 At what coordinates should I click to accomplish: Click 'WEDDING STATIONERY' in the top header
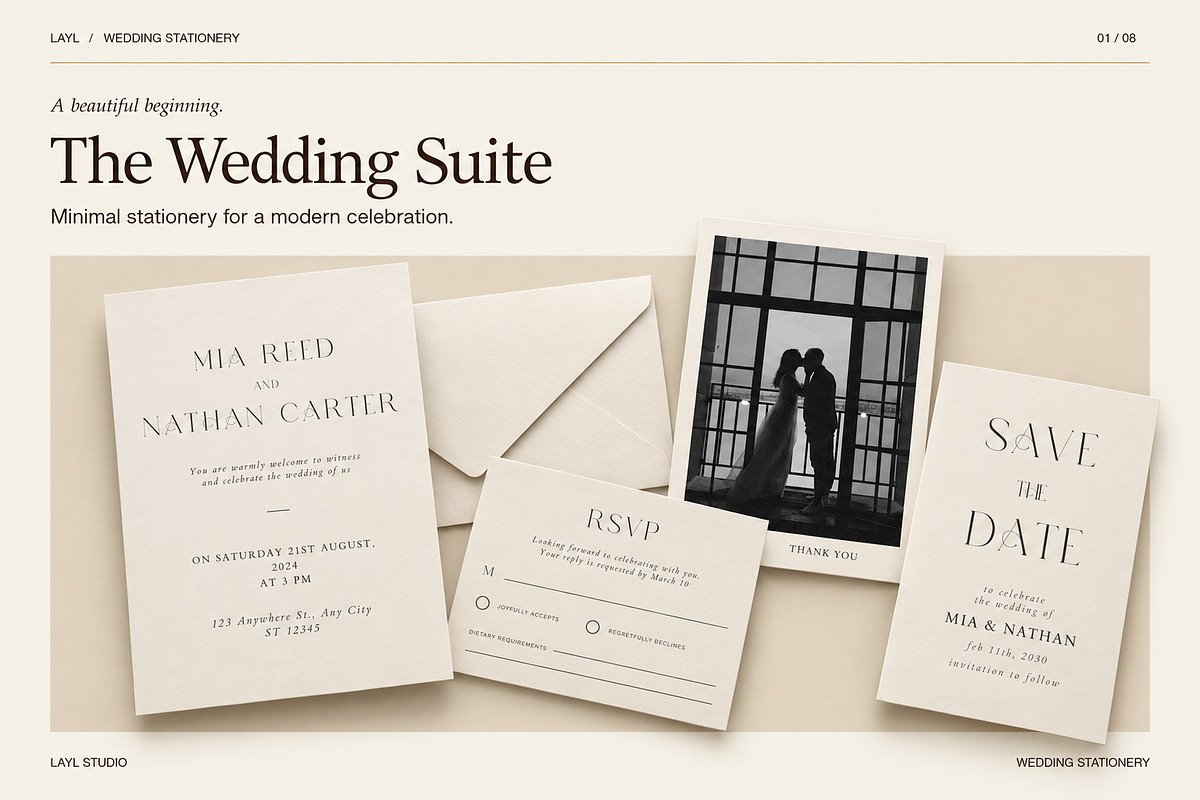pos(171,38)
